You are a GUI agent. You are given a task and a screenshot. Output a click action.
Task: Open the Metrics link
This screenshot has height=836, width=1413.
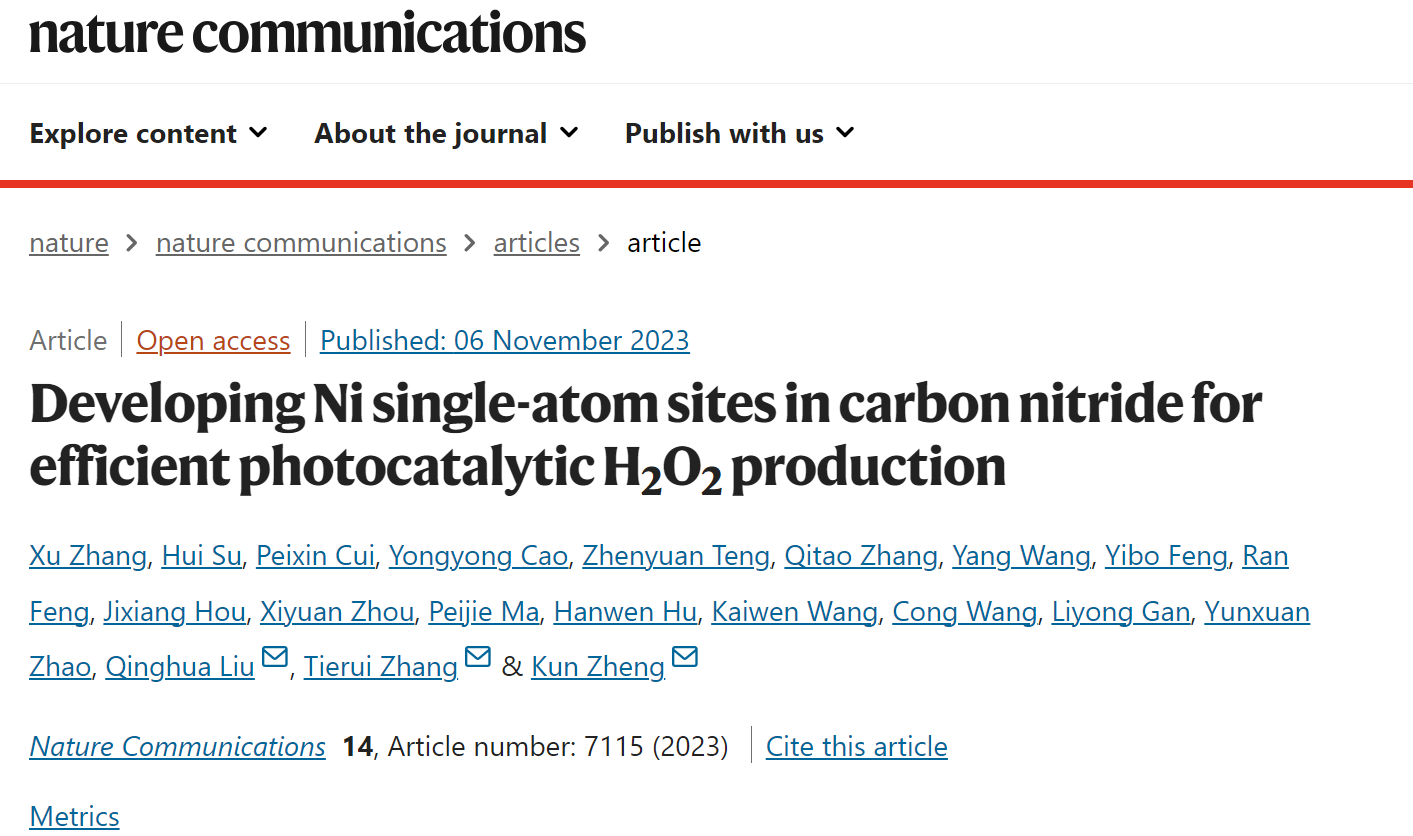(x=74, y=817)
